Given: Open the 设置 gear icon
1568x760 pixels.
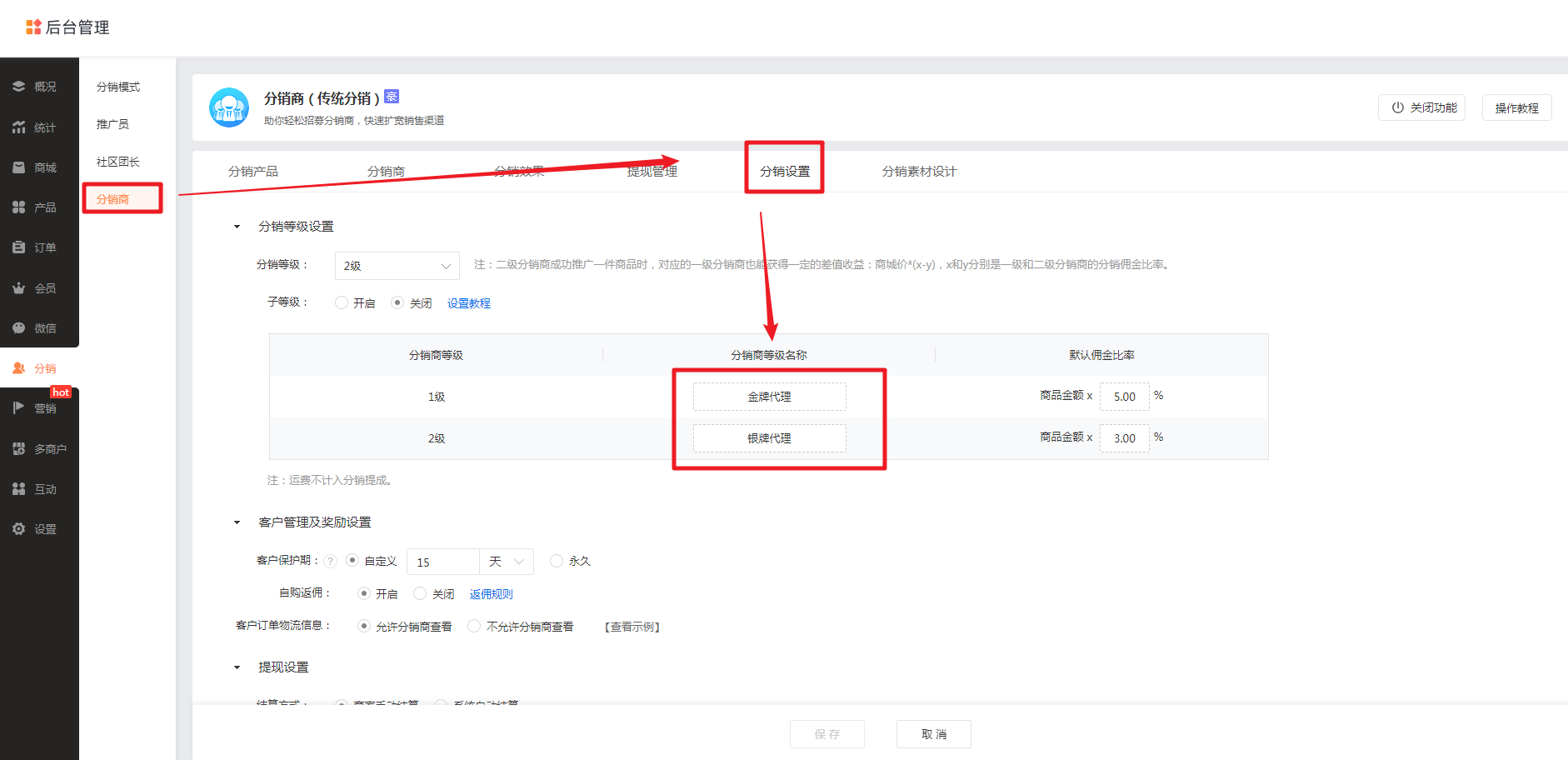Looking at the screenshot, I should coord(18,529).
